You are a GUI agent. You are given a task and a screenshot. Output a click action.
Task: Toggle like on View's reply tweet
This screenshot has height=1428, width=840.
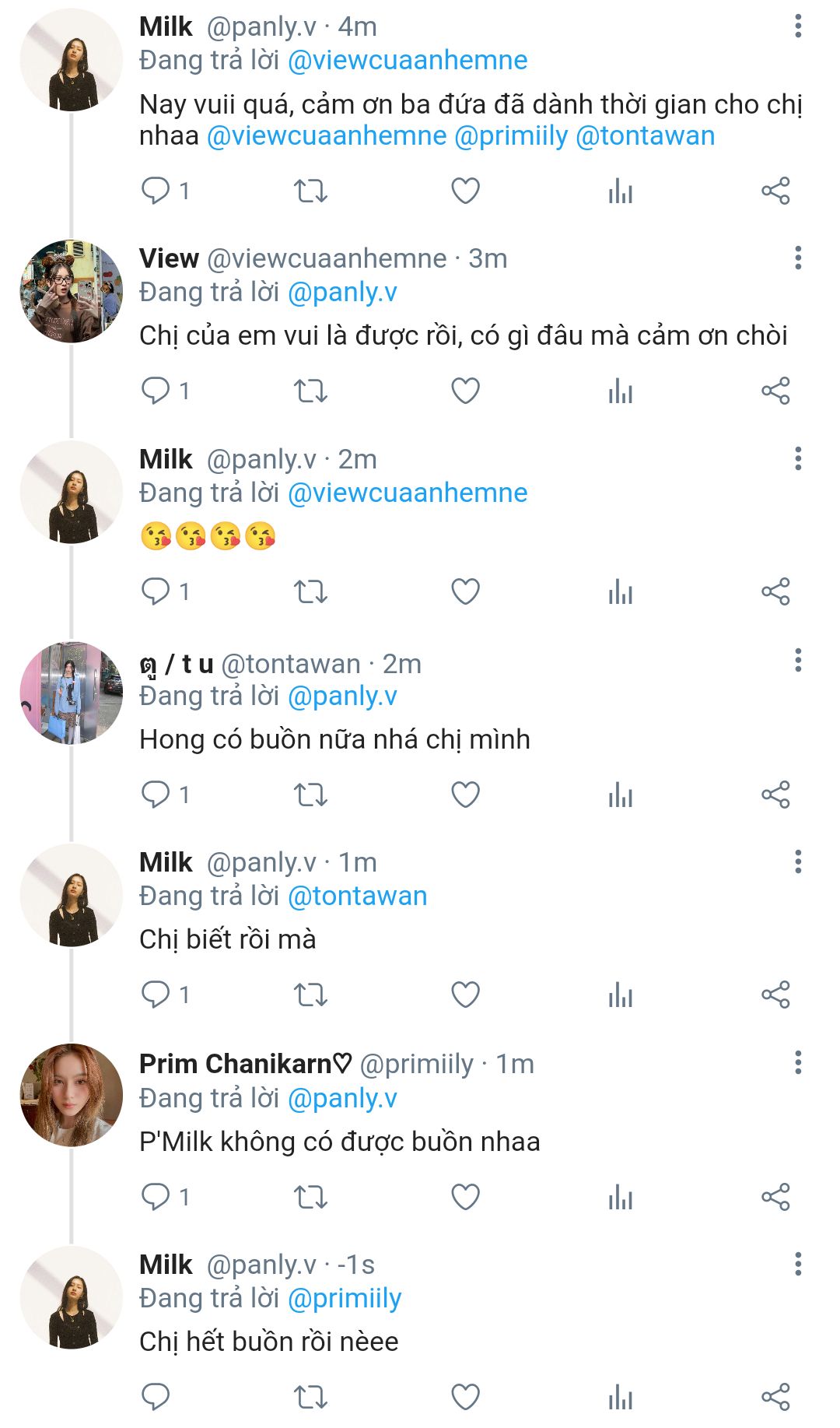click(x=465, y=391)
